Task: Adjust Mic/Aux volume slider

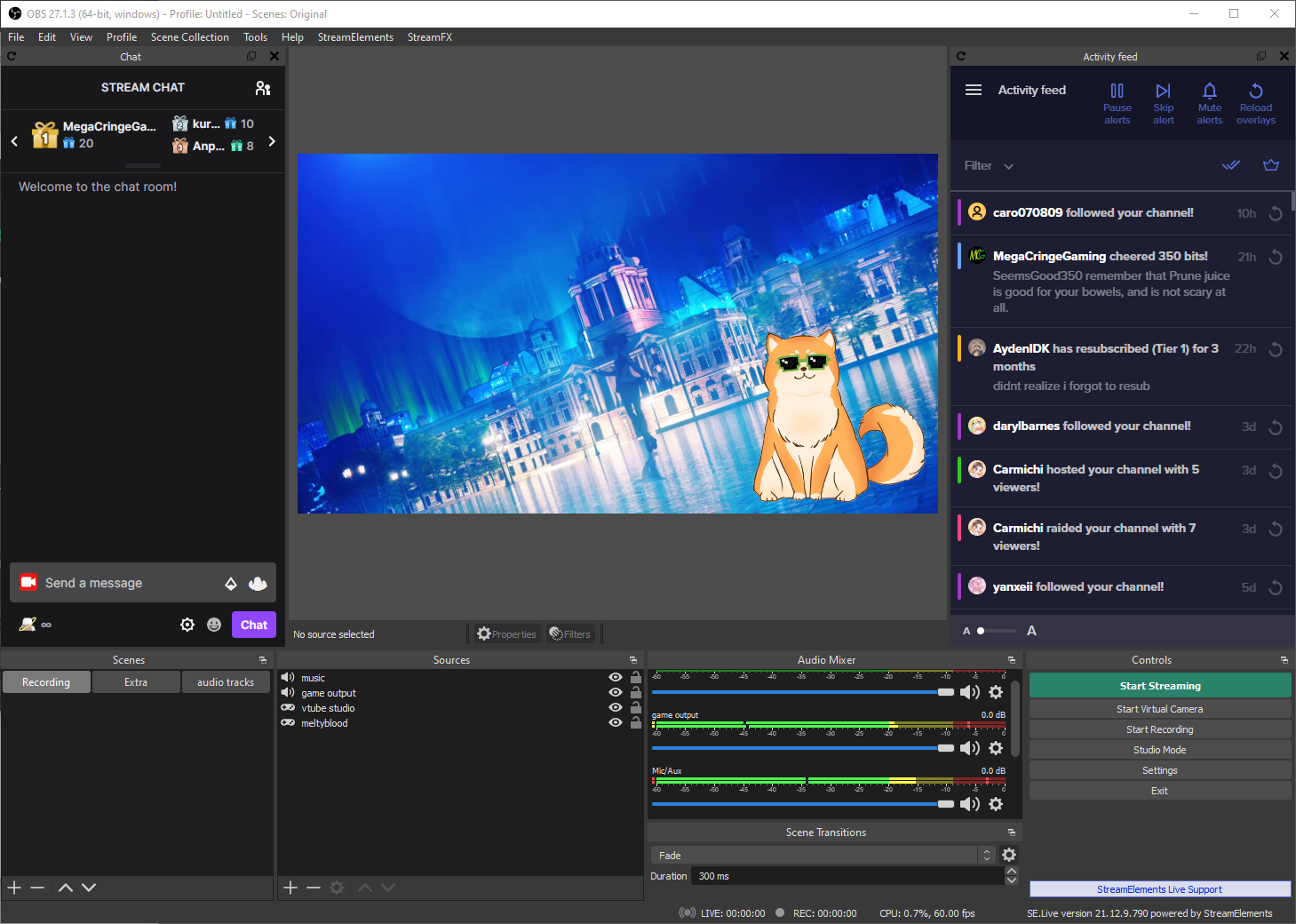Action: 803,804
